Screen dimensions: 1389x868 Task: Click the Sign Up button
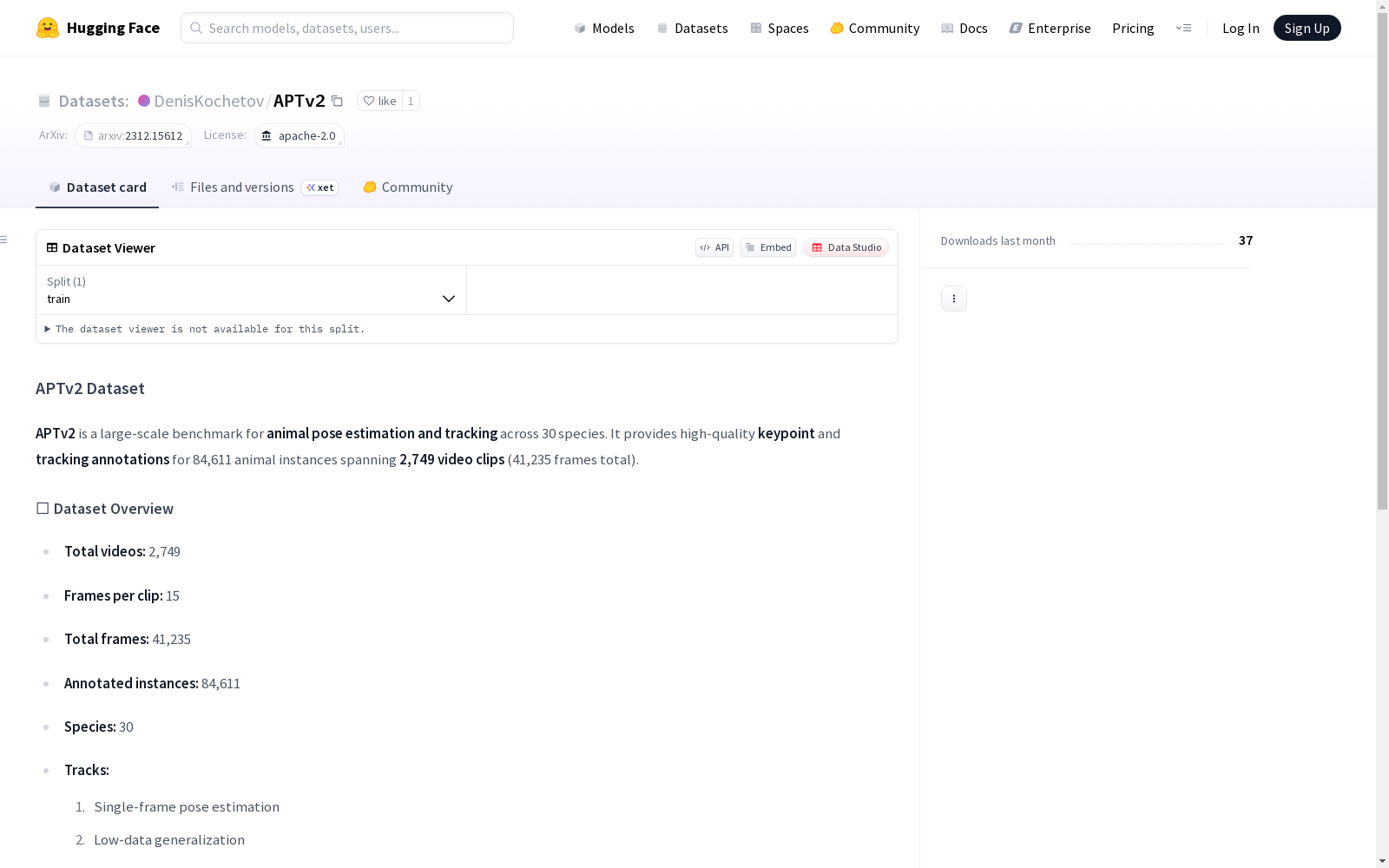coord(1307,28)
